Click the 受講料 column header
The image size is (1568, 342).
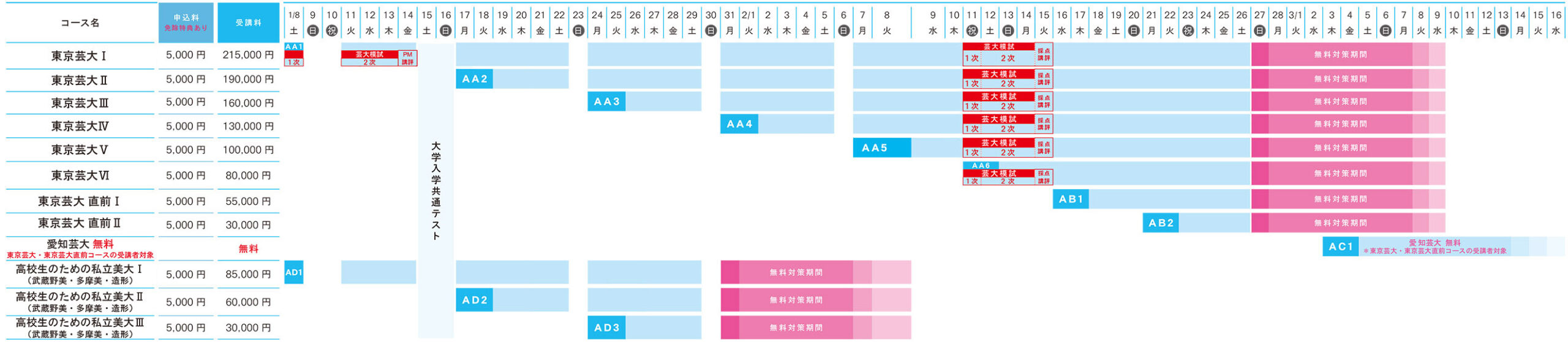tap(248, 23)
